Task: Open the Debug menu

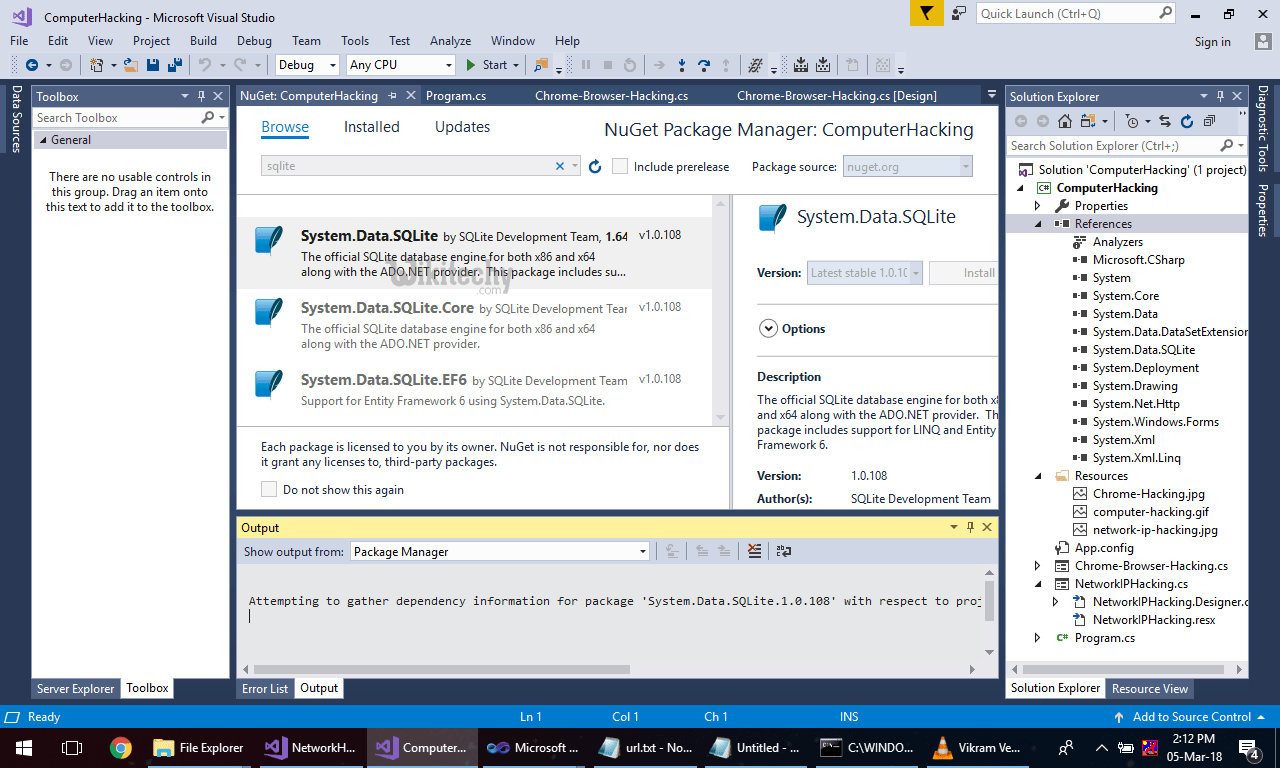Action: pyautogui.click(x=254, y=41)
